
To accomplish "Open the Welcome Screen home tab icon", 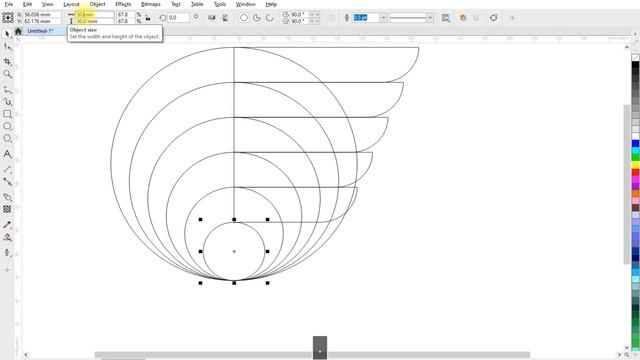I will (18, 31).
